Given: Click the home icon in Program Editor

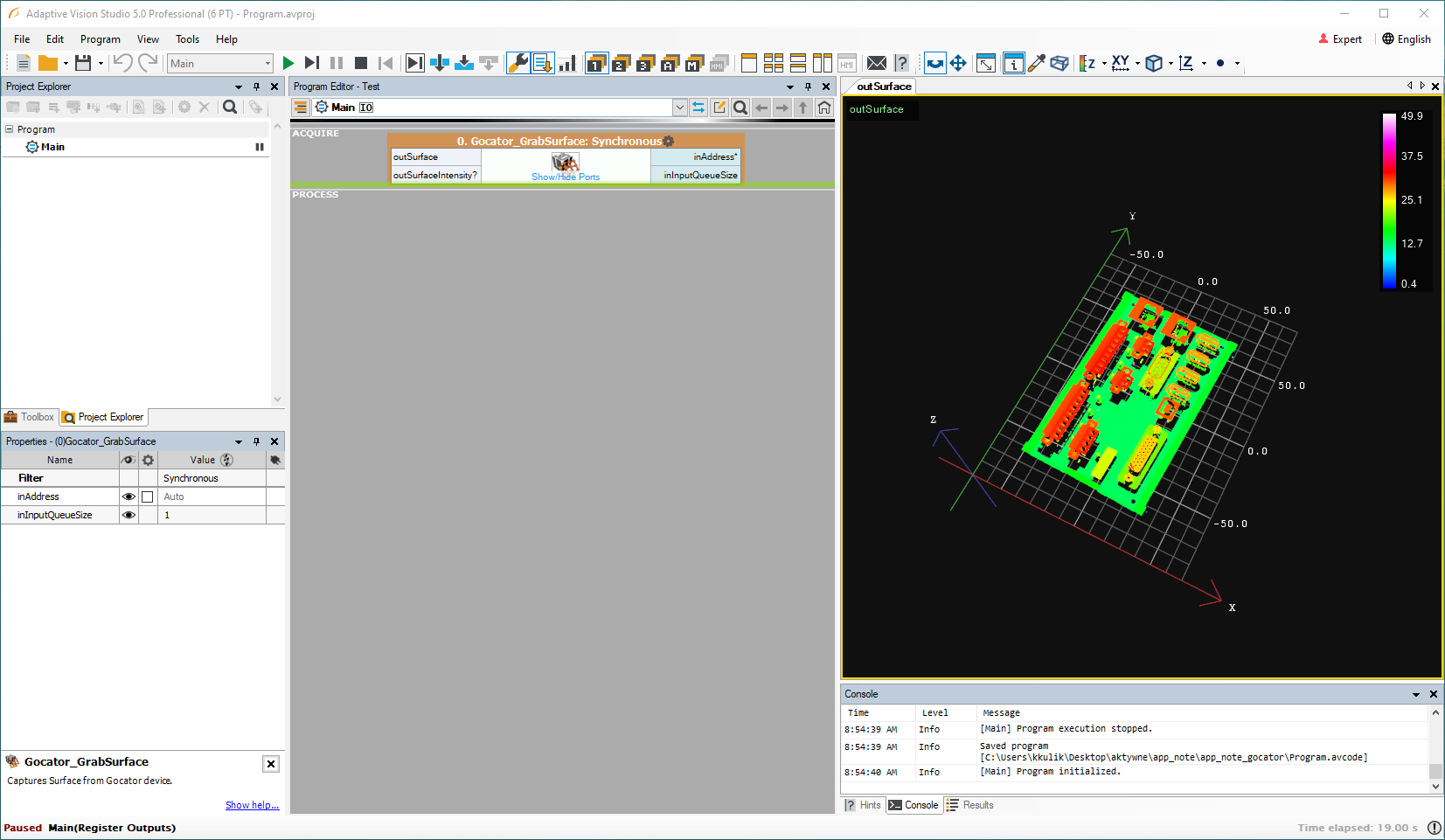Looking at the screenshot, I should pos(823,108).
